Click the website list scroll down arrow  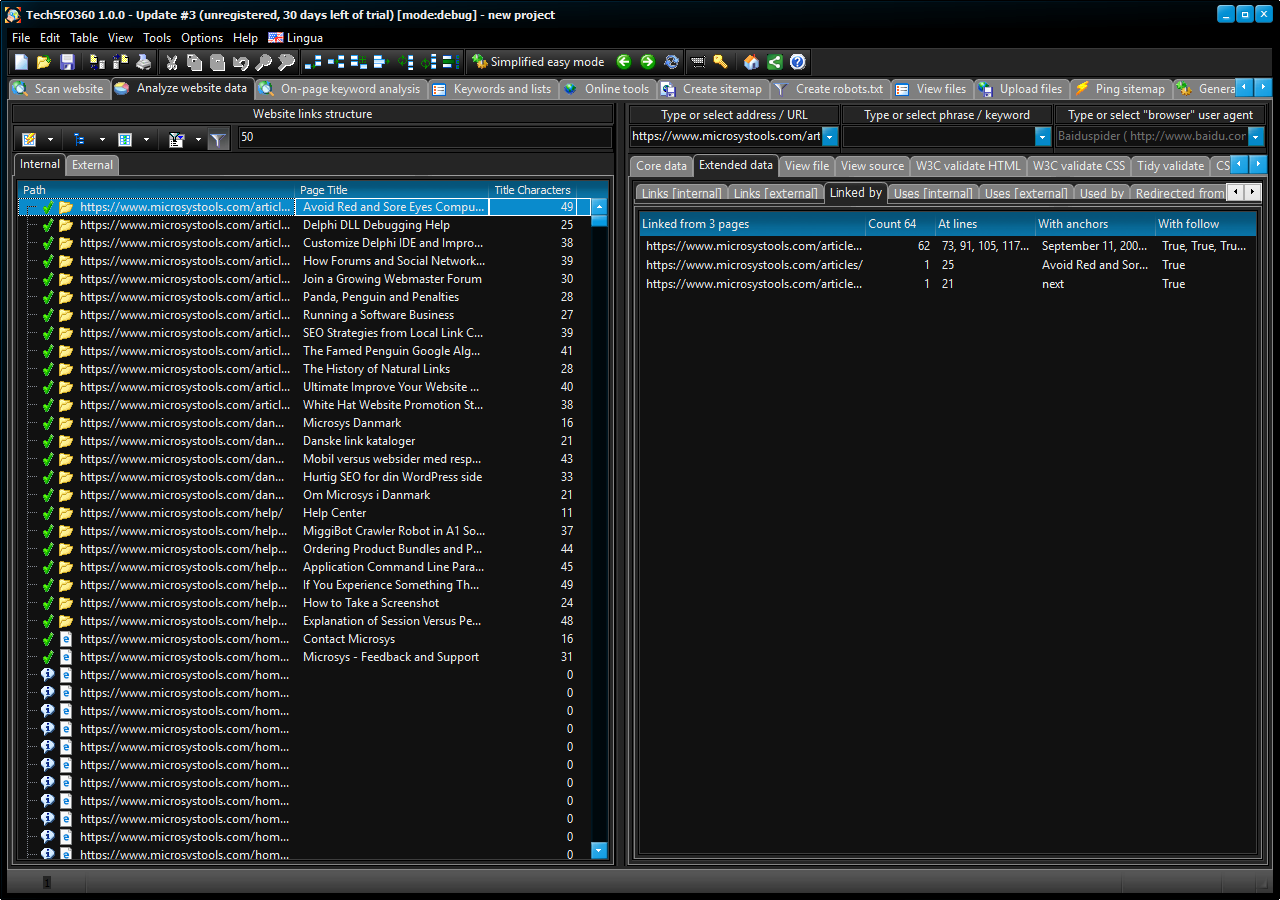[599, 850]
